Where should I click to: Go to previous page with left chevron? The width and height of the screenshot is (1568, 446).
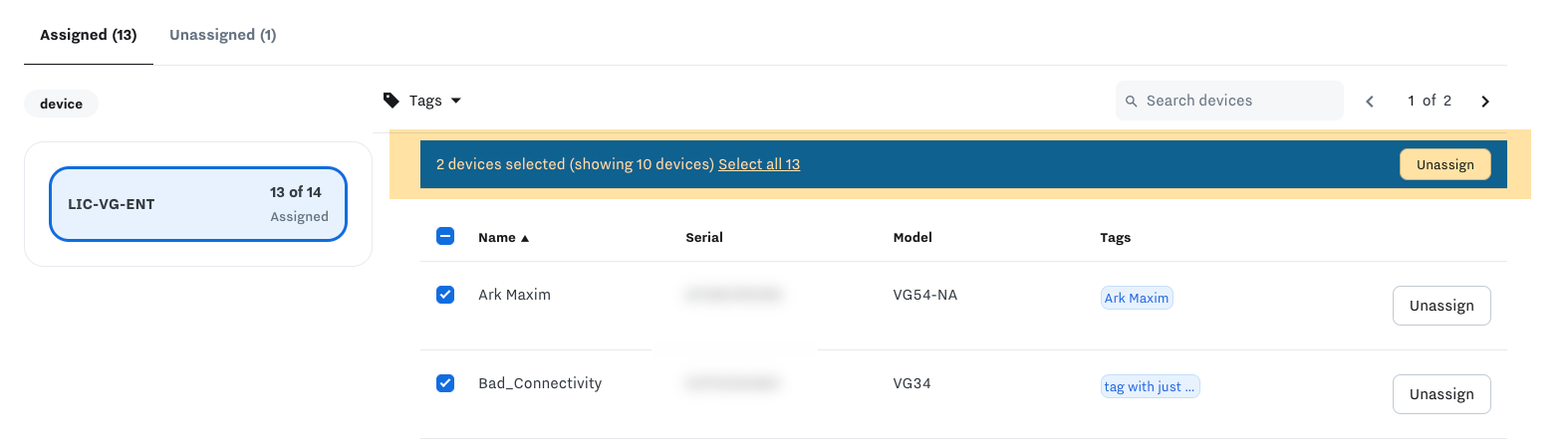[x=1370, y=102]
